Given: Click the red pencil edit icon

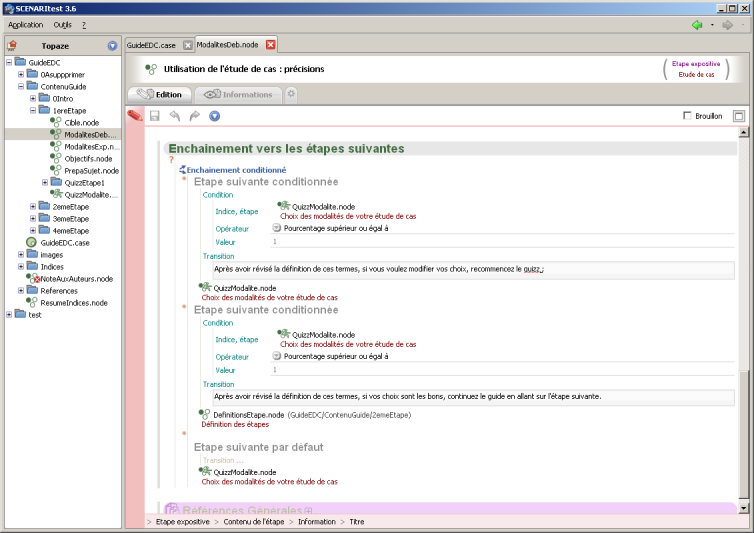Looking at the screenshot, I should click(x=134, y=116).
